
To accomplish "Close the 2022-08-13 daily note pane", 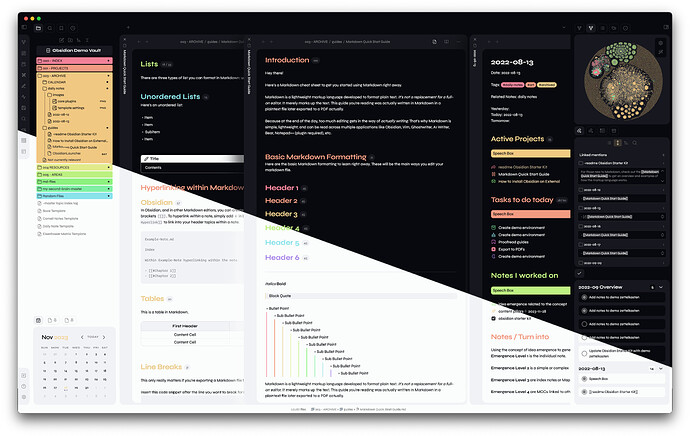I will (x=474, y=39).
